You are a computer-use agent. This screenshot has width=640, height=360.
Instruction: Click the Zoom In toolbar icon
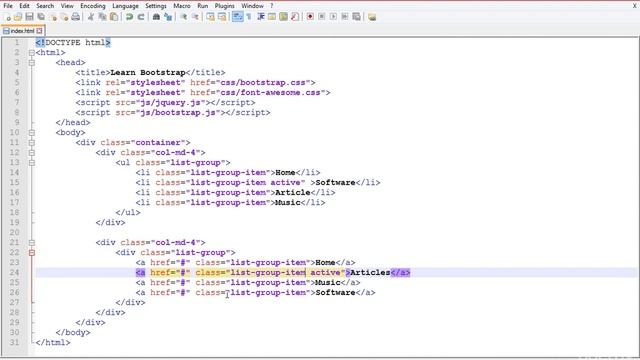click(184, 17)
